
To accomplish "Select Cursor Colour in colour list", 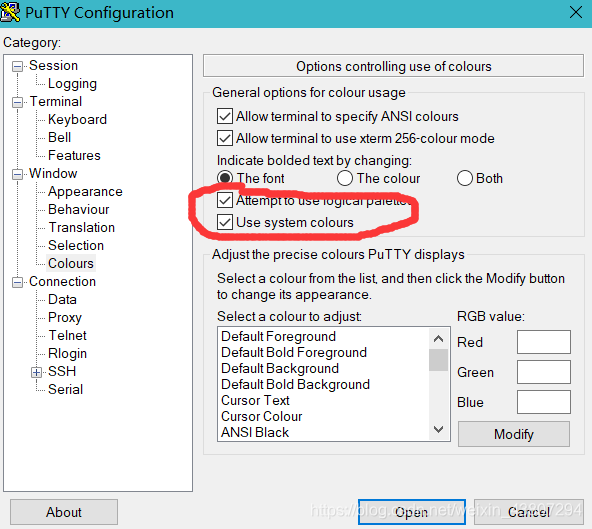I will (x=262, y=416).
